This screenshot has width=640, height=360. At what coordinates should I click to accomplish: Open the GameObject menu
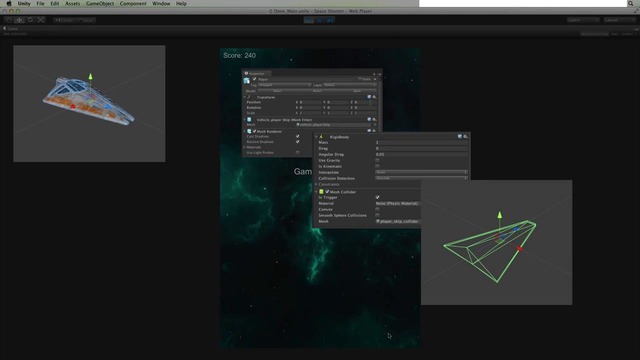tap(100, 3)
